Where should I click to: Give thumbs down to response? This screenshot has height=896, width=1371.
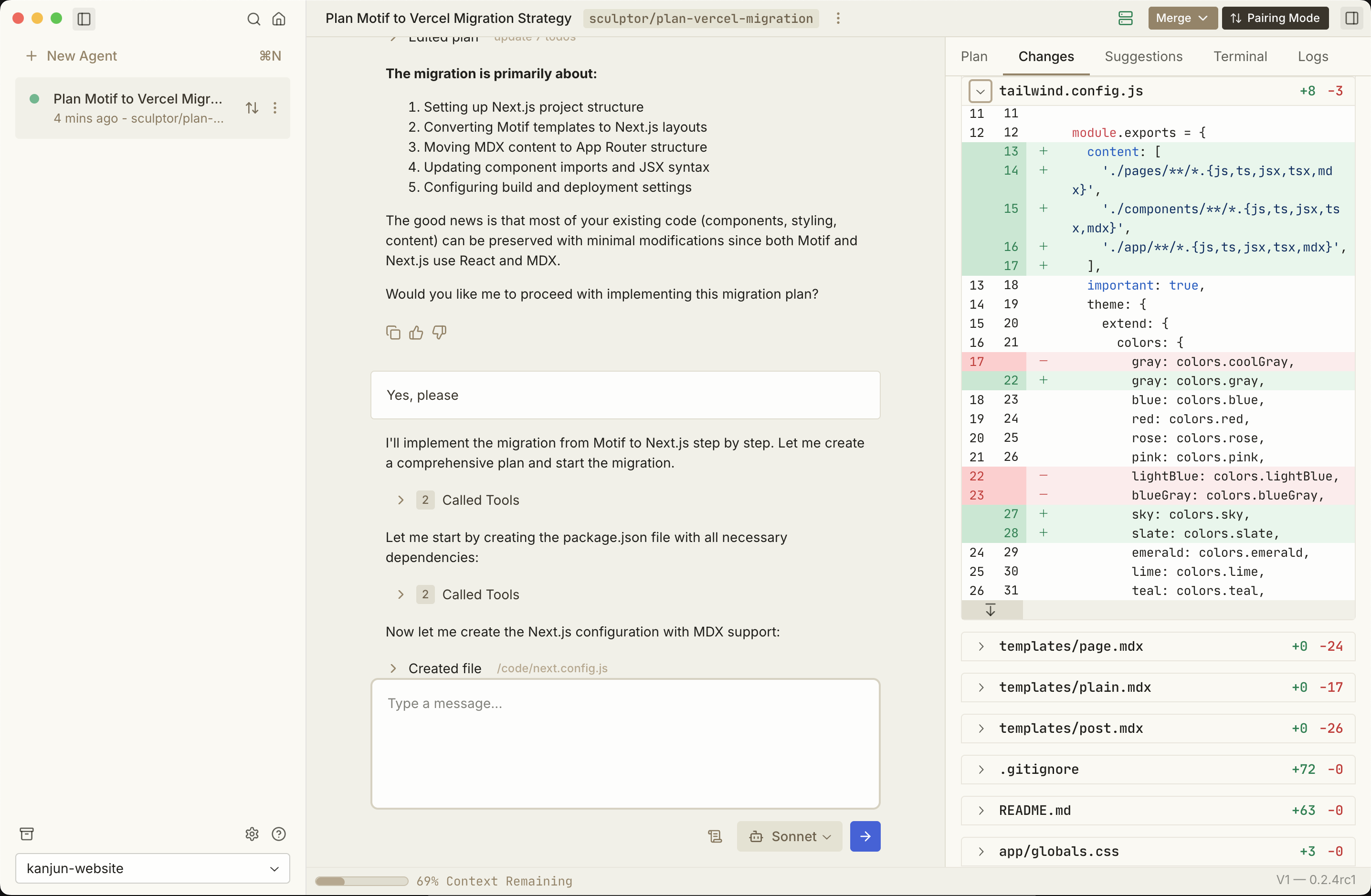[x=439, y=332]
